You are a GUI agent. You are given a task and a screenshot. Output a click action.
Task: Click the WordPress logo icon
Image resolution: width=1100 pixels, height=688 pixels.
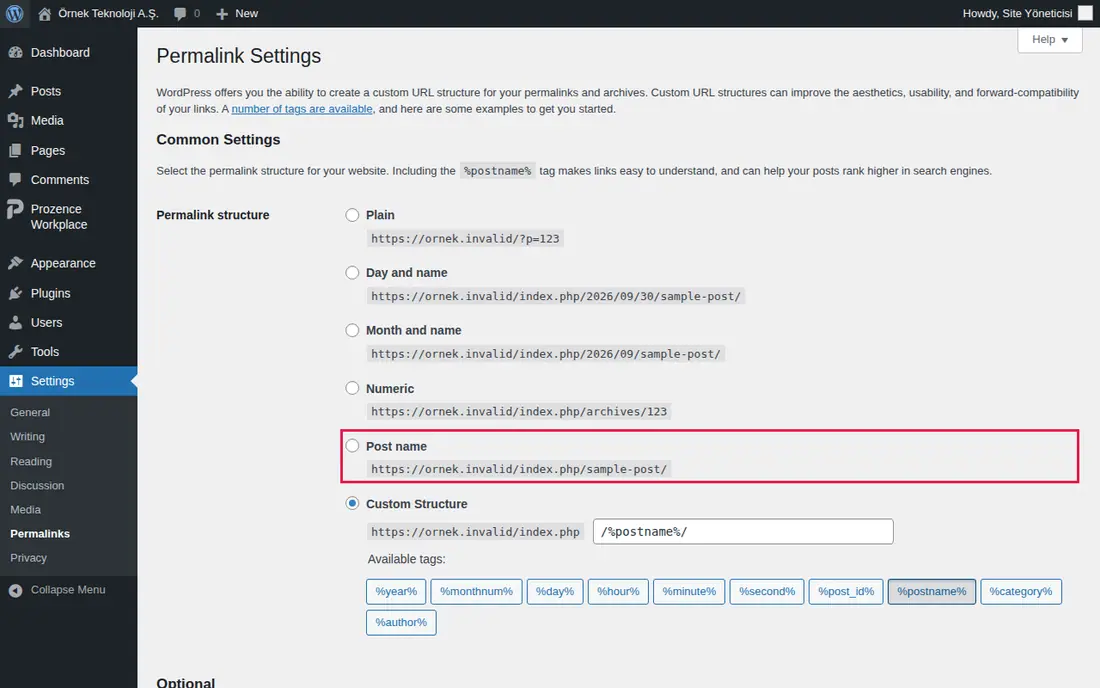[15, 13]
